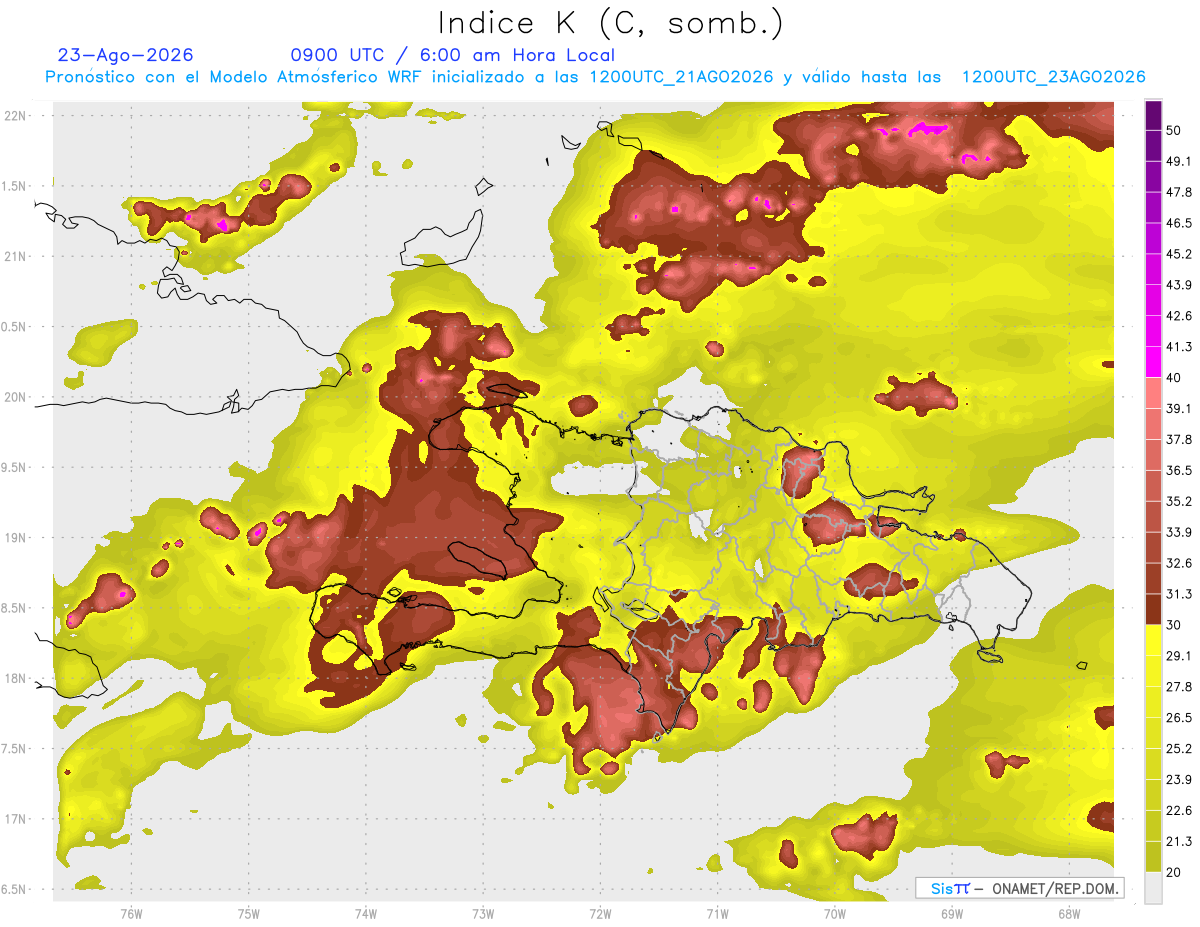Pick the magenta colorbar band between 40 and 41.3

(x=1153, y=362)
